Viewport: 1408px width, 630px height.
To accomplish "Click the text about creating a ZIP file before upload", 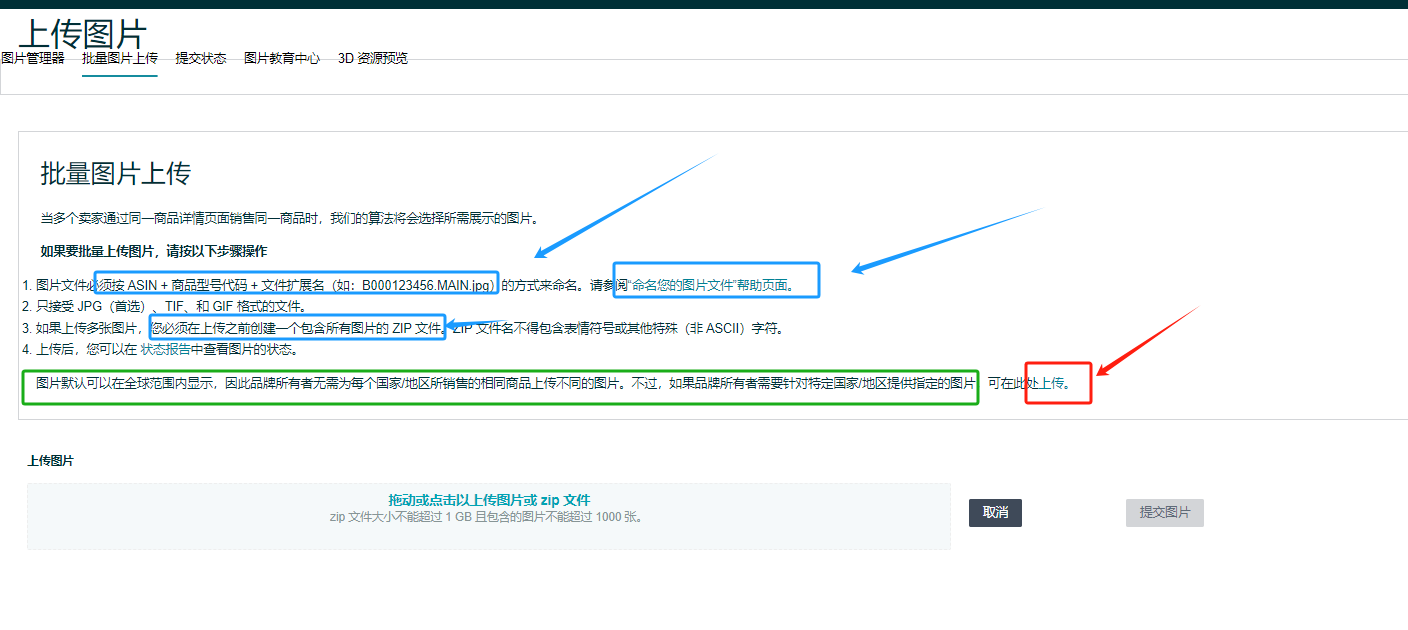I will tap(297, 328).
